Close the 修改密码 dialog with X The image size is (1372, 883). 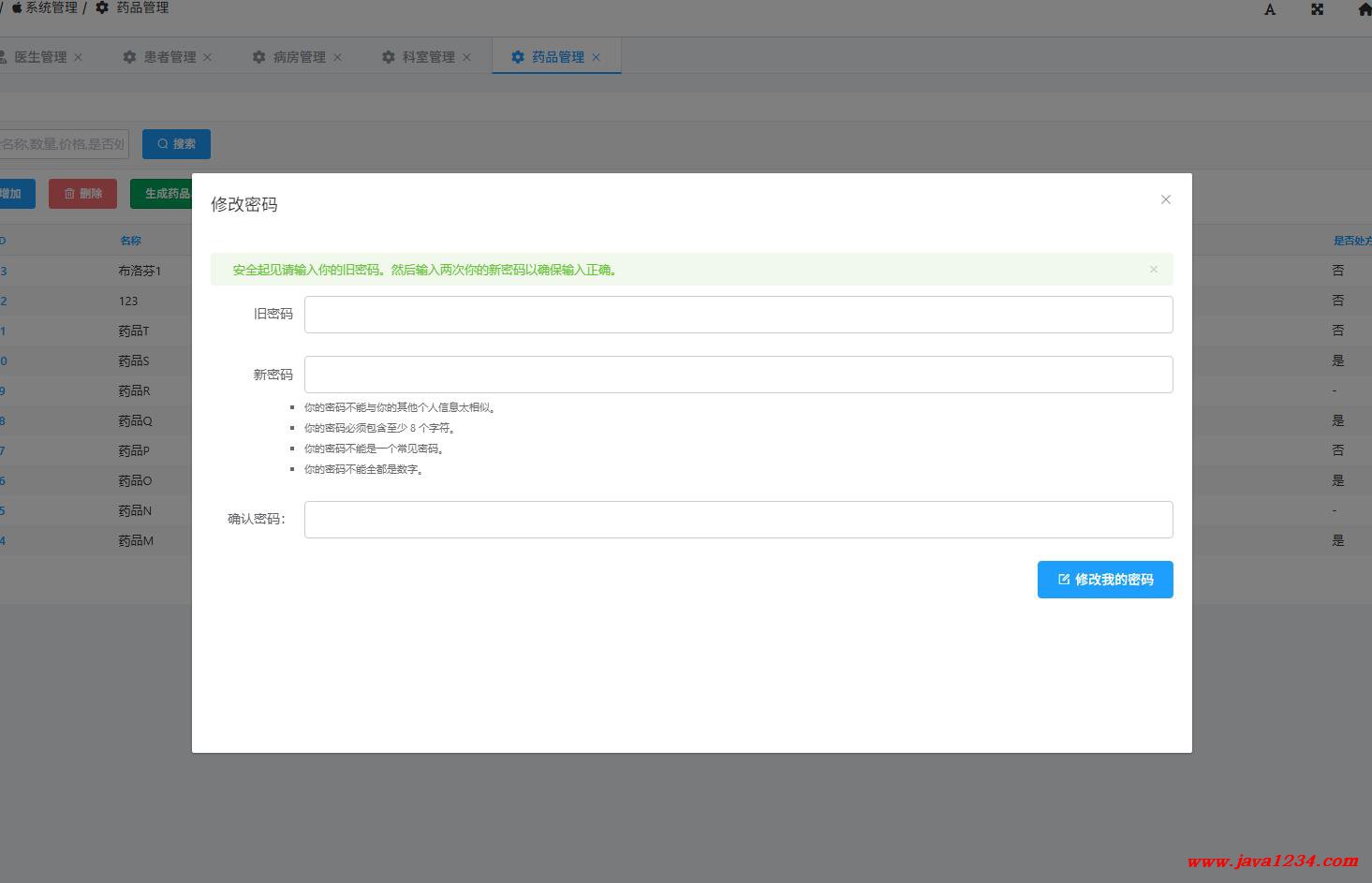(x=1165, y=199)
